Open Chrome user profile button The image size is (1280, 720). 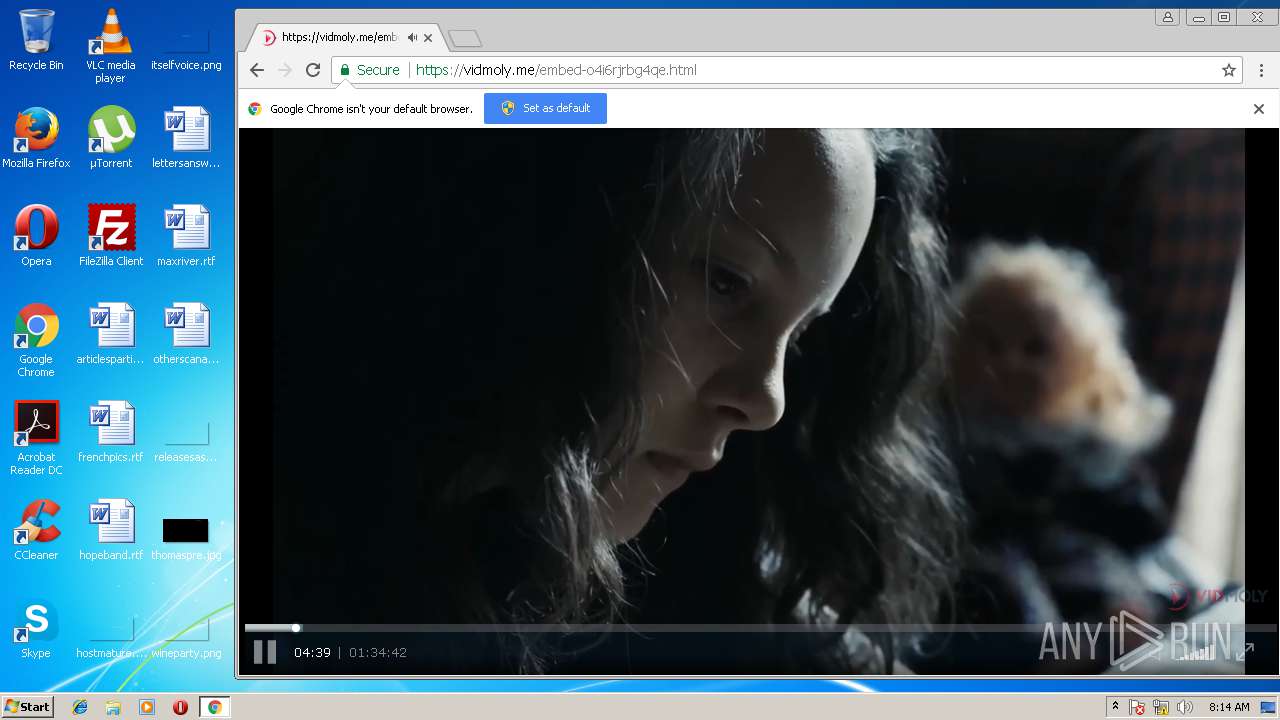(x=1168, y=17)
